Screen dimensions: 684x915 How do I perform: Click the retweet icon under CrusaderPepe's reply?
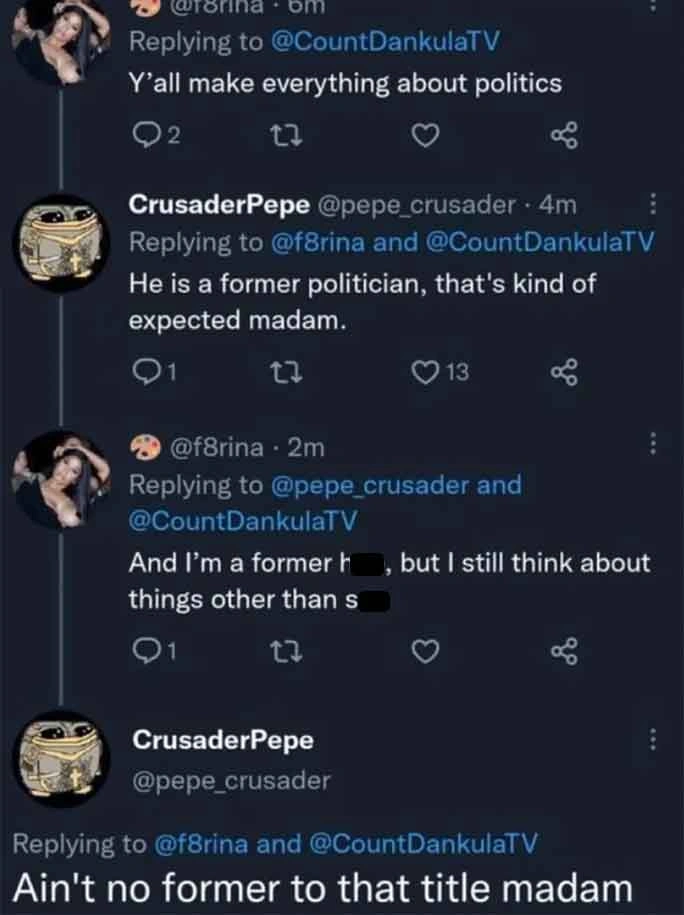coord(288,372)
